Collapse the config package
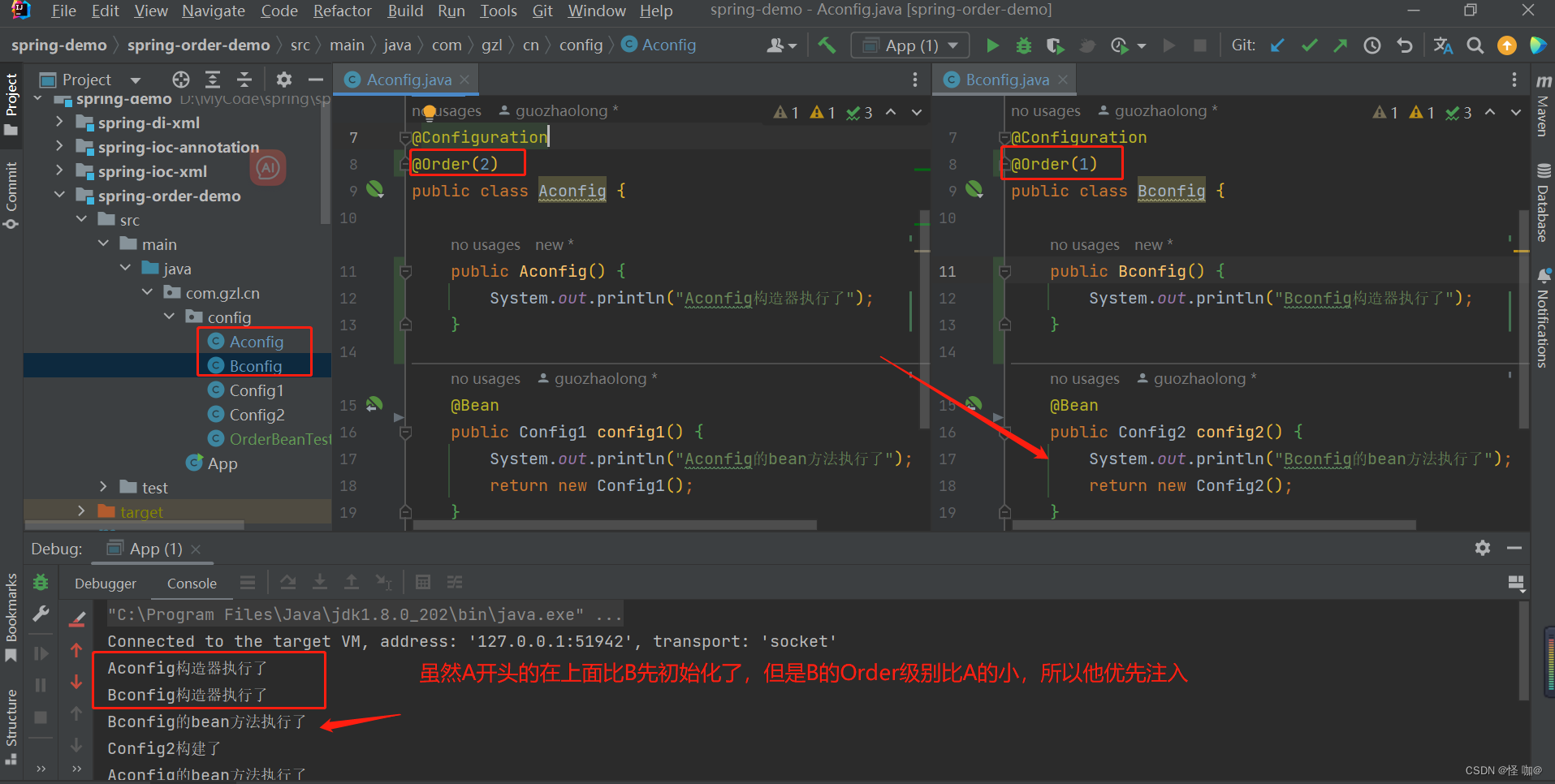The width and height of the screenshot is (1555, 784). [x=169, y=317]
